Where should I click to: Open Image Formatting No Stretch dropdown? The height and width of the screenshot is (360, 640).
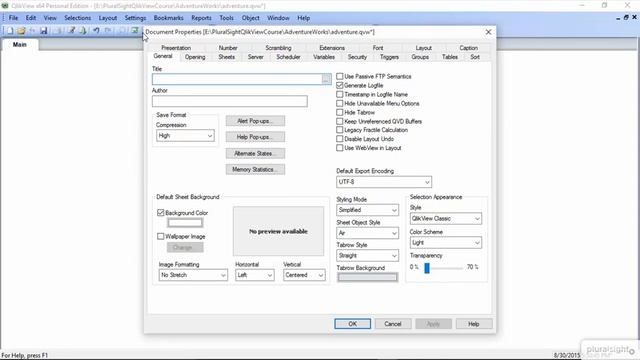[193, 275]
